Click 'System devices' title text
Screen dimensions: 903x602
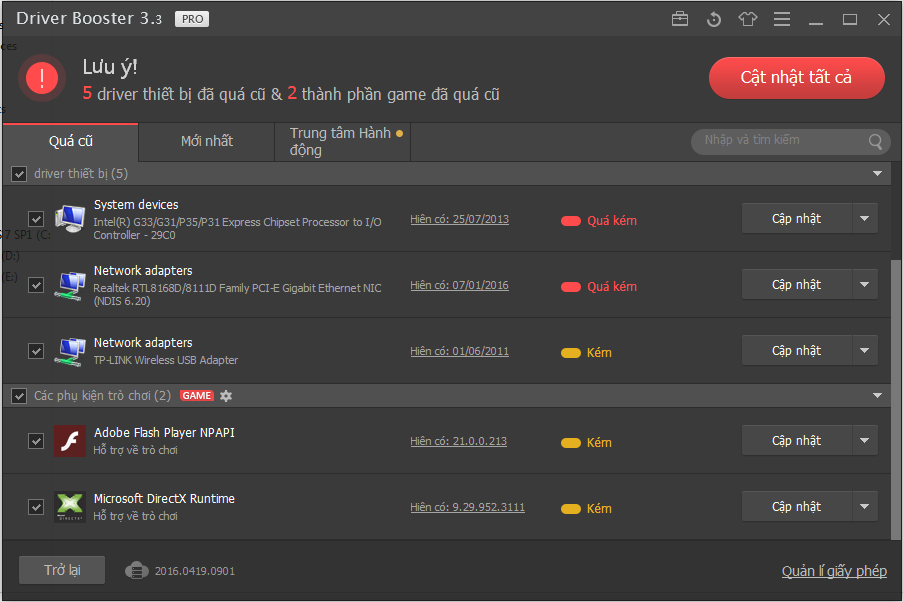136,205
